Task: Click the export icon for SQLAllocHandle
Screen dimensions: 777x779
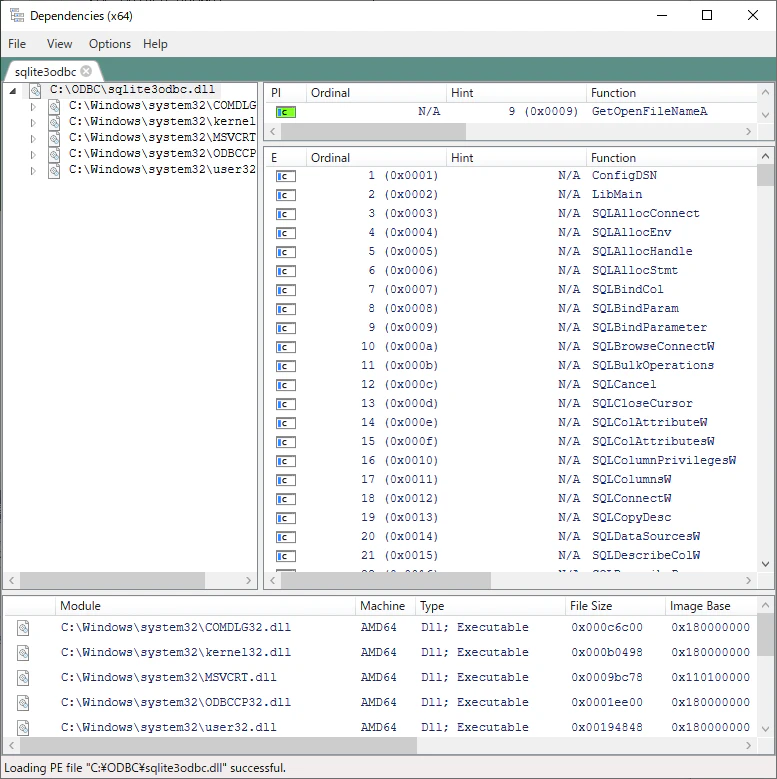Action: (x=286, y=252)
